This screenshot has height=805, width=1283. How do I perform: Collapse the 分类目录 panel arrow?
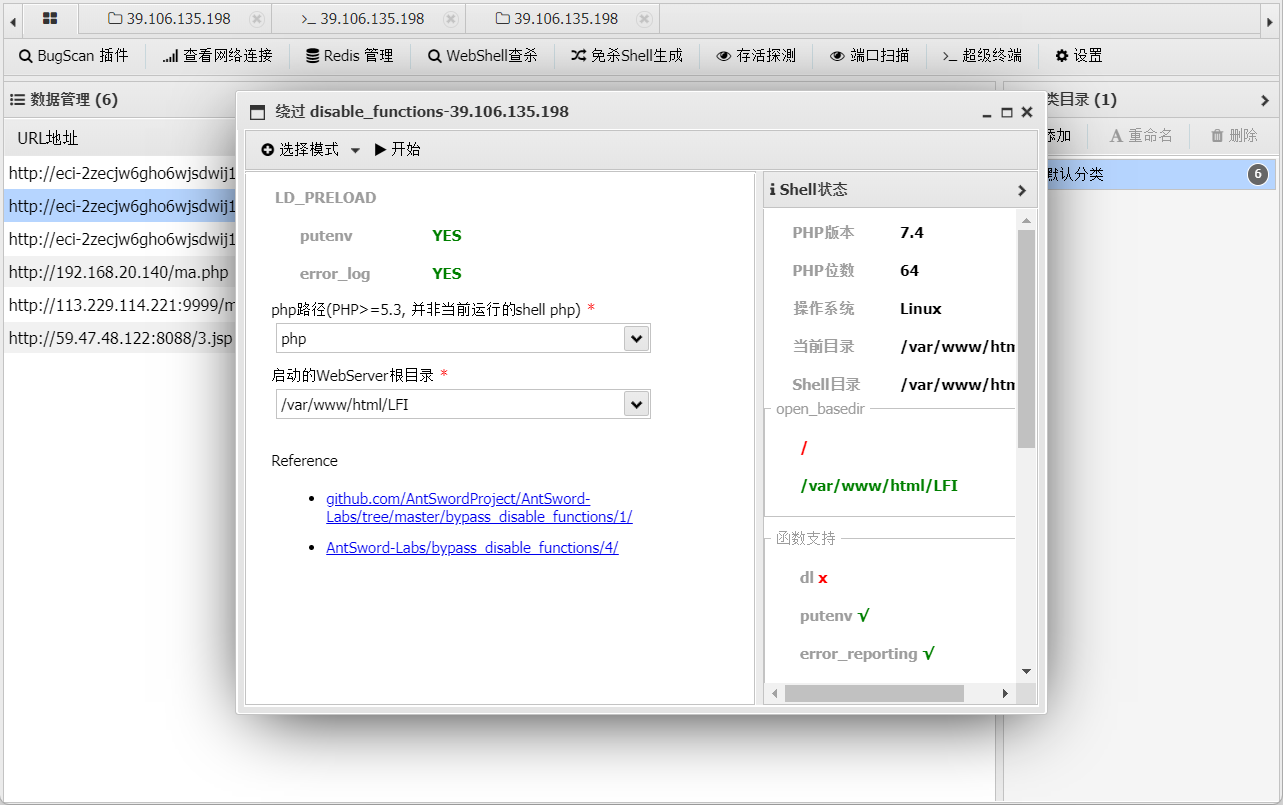click(1265, 100)
